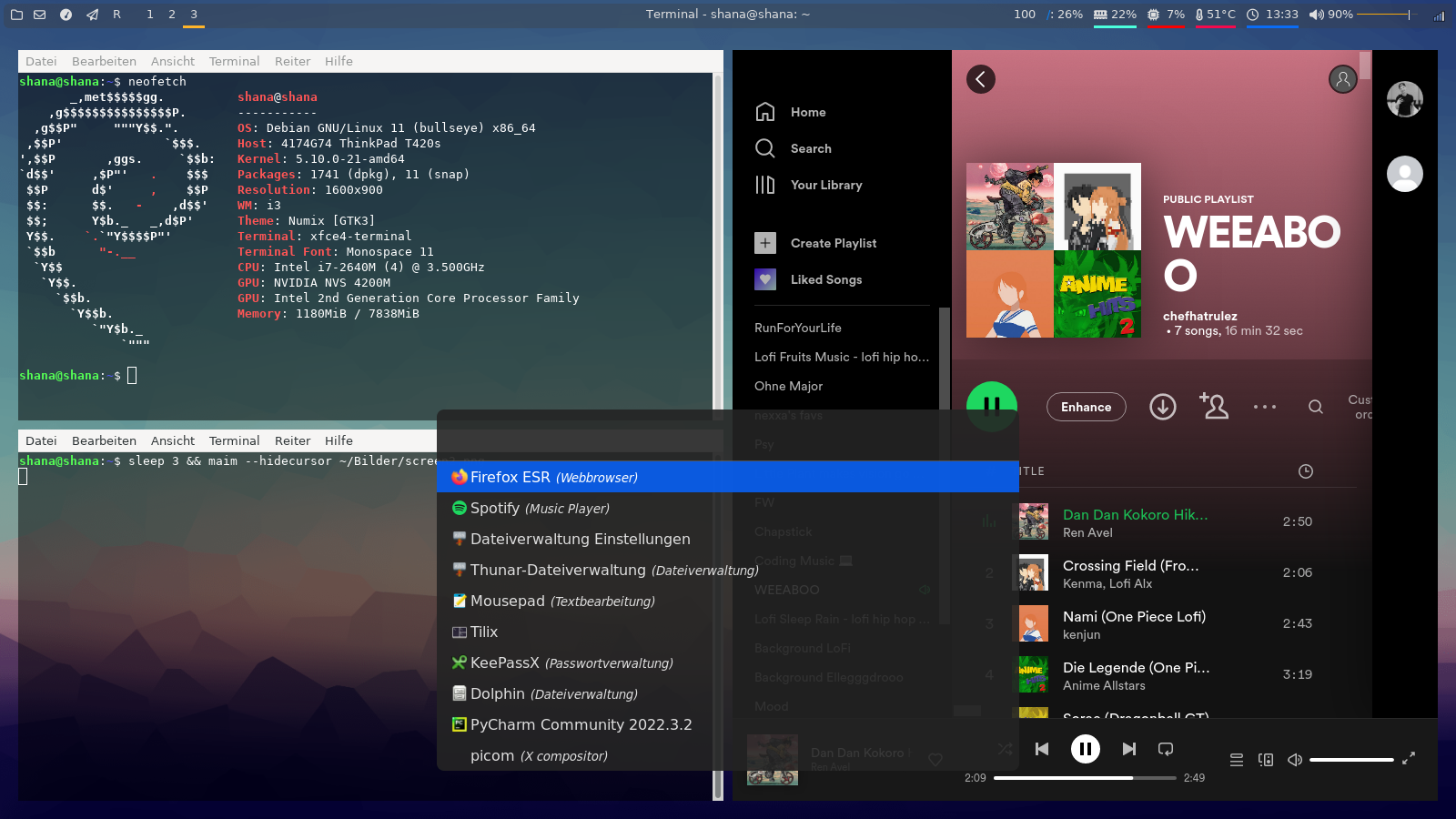
Task: Open the Spotify play queue
Action: (1237, 760)
